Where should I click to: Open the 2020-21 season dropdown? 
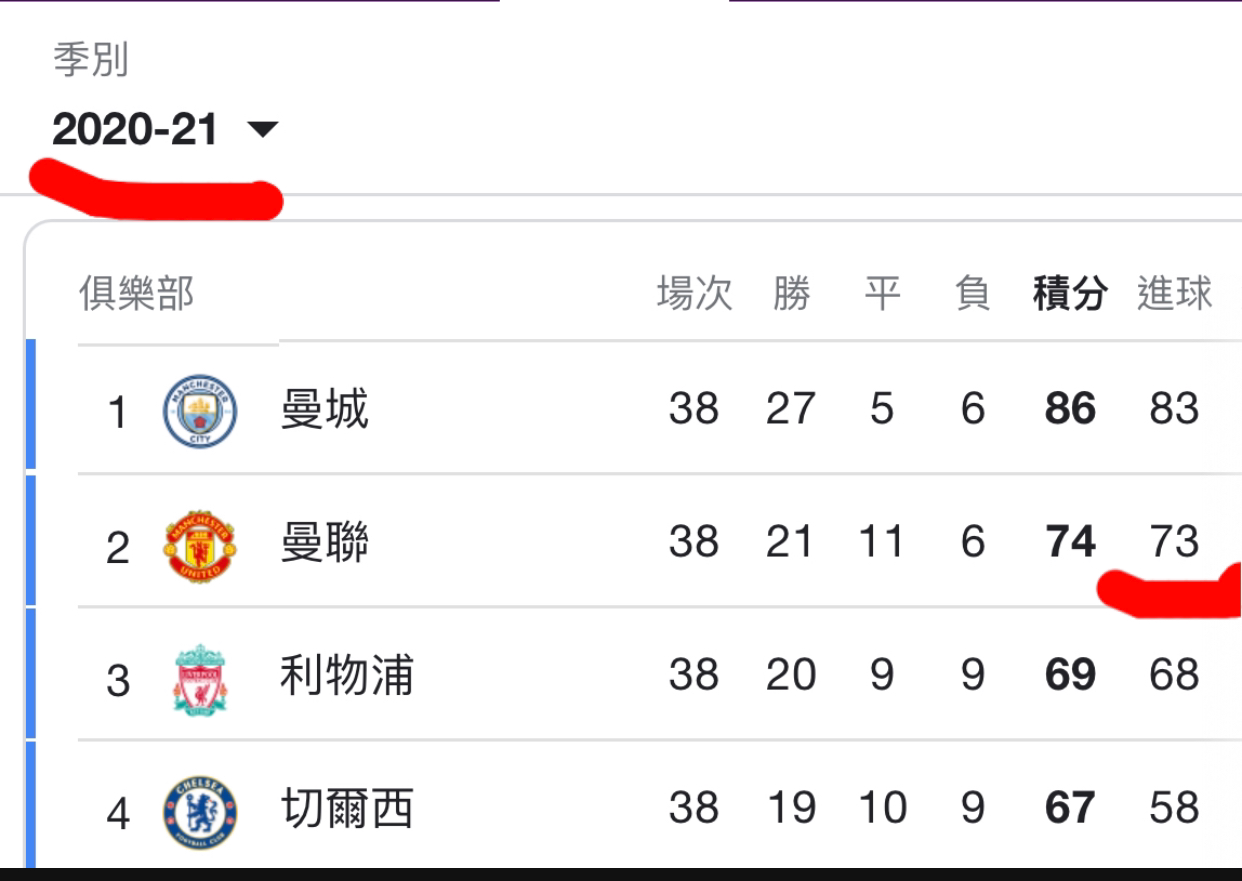click(165, 130)
